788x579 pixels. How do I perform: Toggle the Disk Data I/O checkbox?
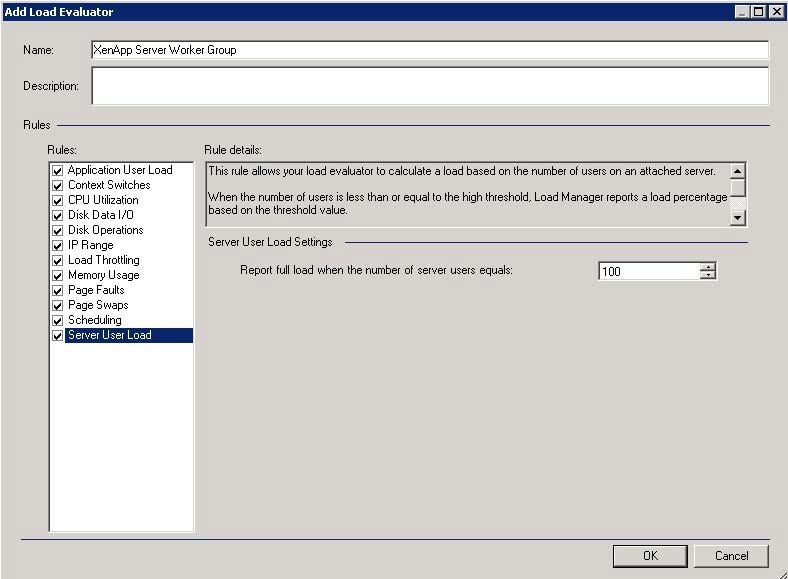(57, 216)
